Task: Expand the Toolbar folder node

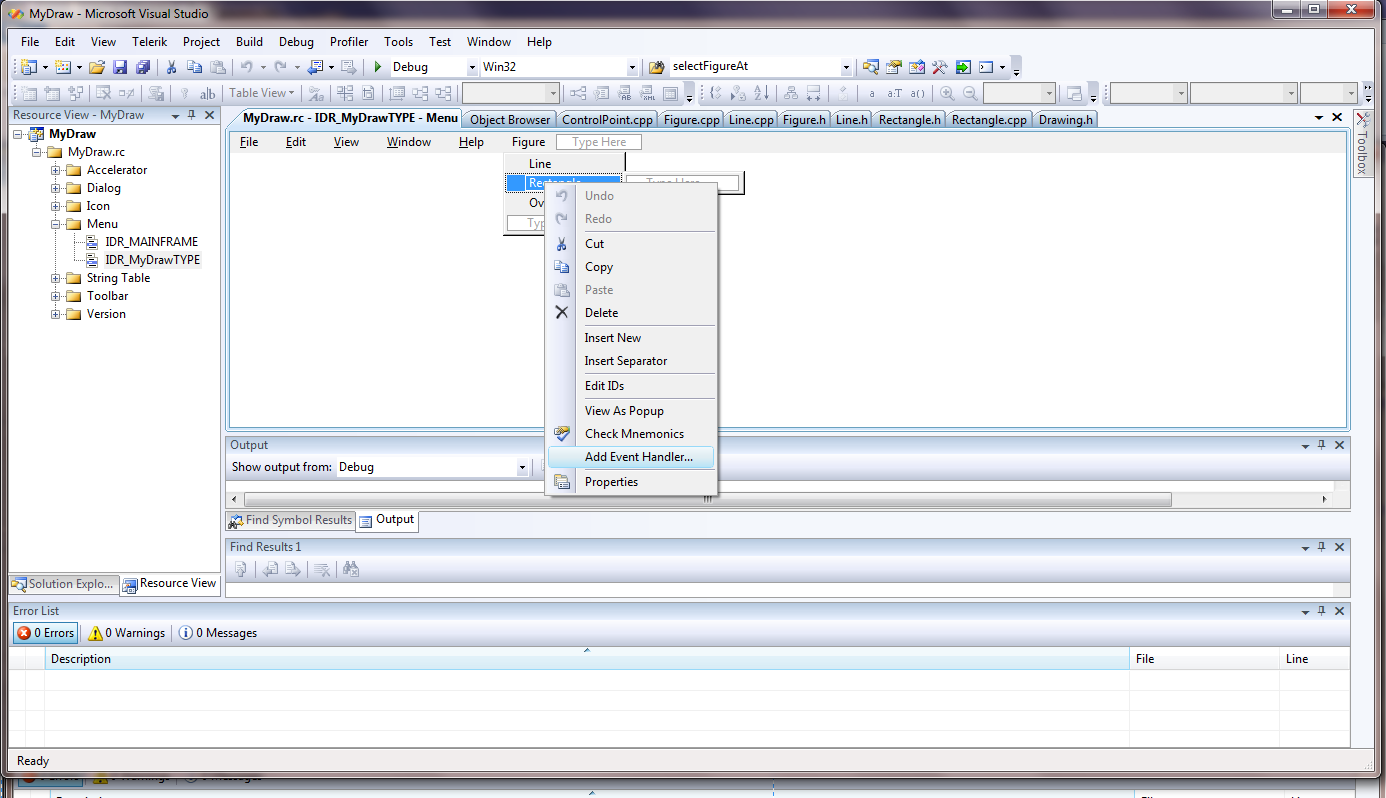Action: 56,296
